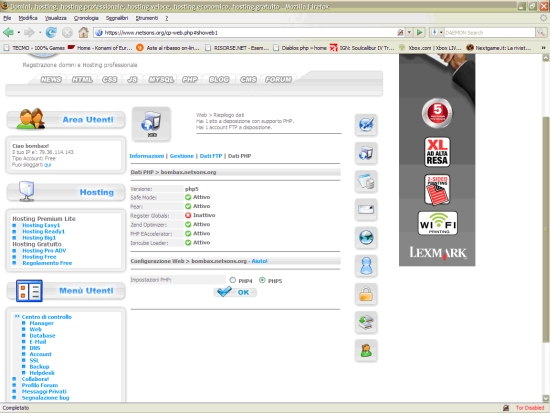Switch to the Dati FTP tab
The height and width of the screenshot is (413, 550).
(211, 156)
